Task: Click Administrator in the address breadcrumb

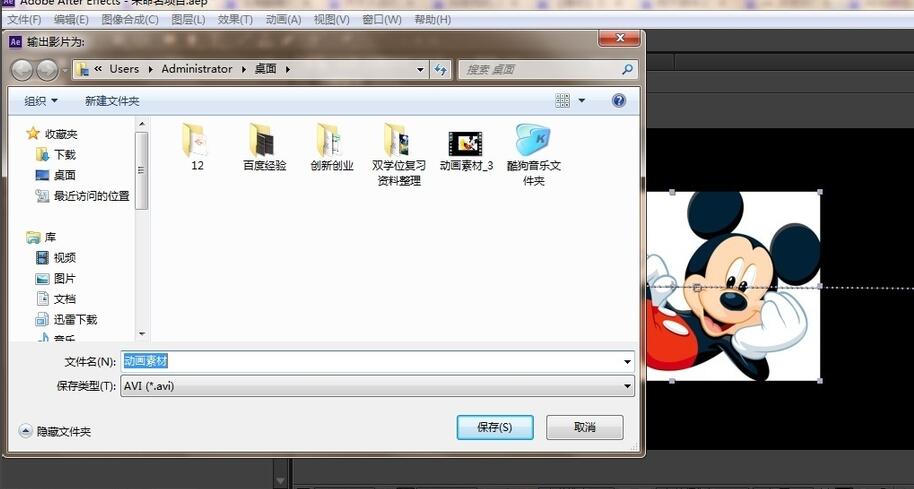Action: 196,69
